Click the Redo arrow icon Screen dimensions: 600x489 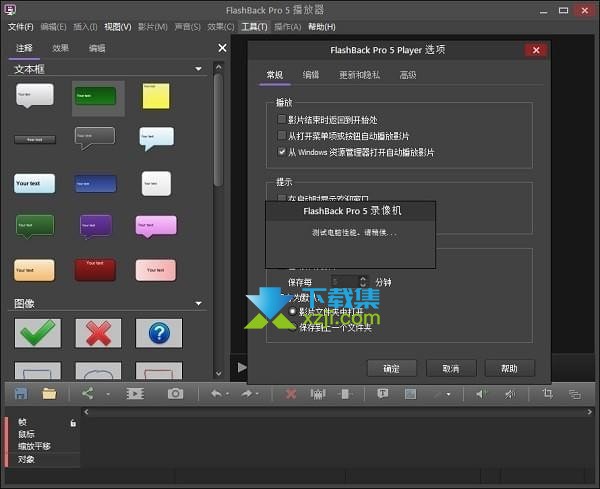tap(247, 394)
